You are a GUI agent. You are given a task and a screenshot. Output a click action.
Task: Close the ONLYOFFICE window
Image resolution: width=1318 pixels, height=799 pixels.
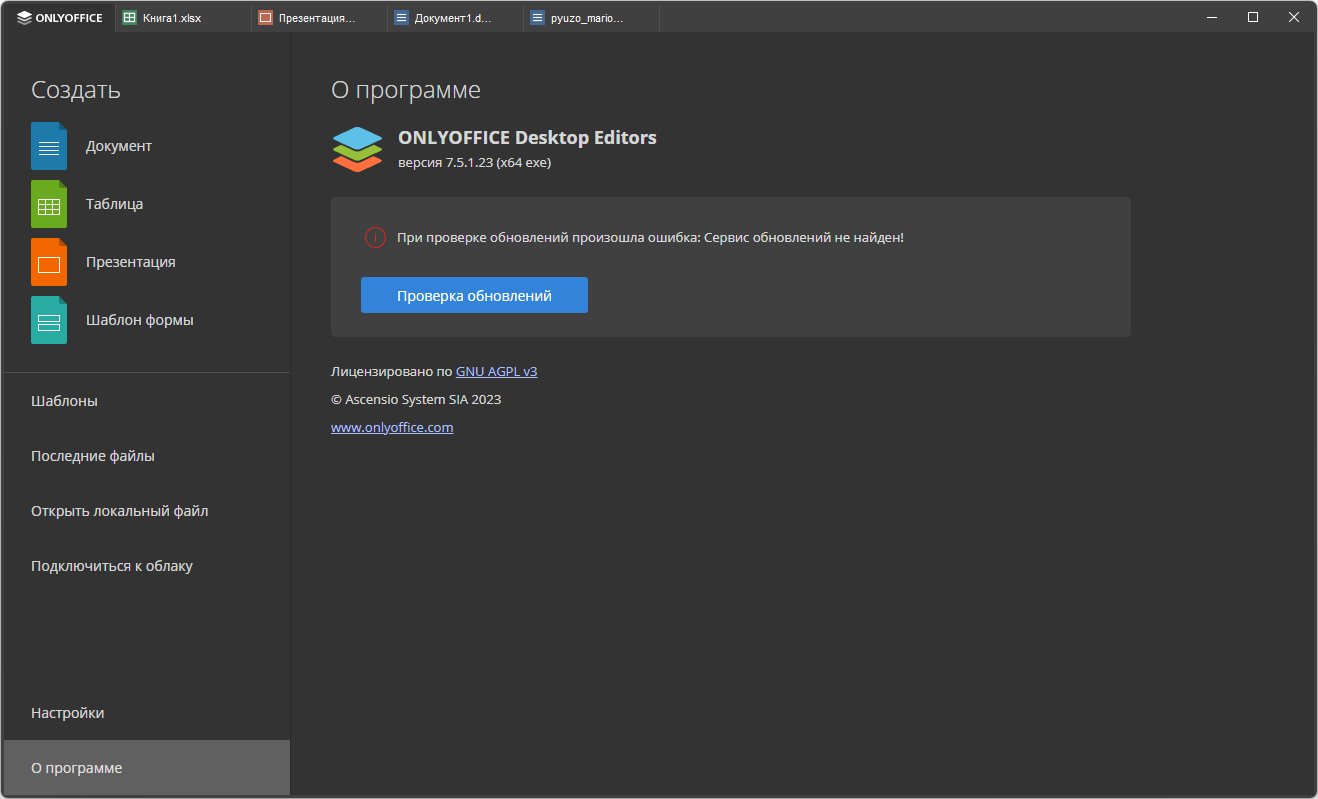(1295, 17)
